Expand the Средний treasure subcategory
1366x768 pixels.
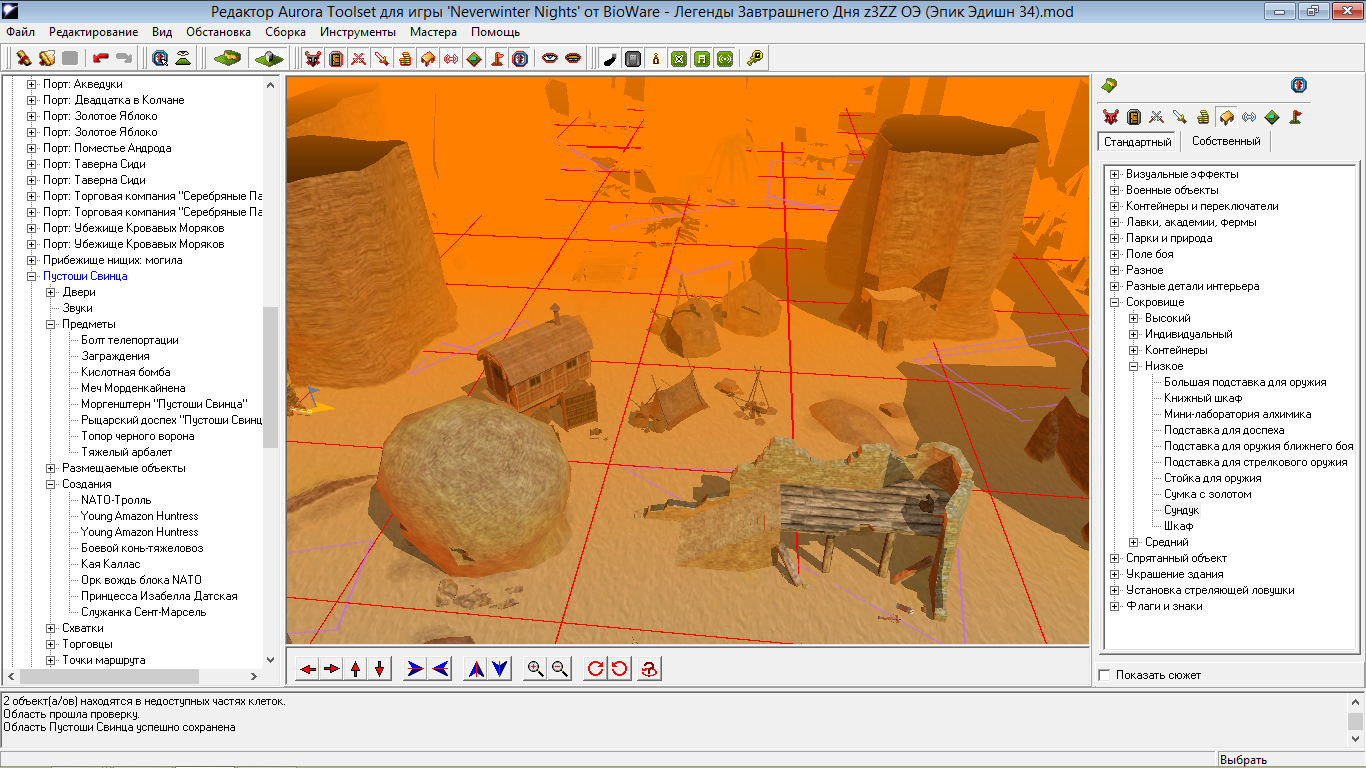pyautogui.click(x=1134, y=542)
